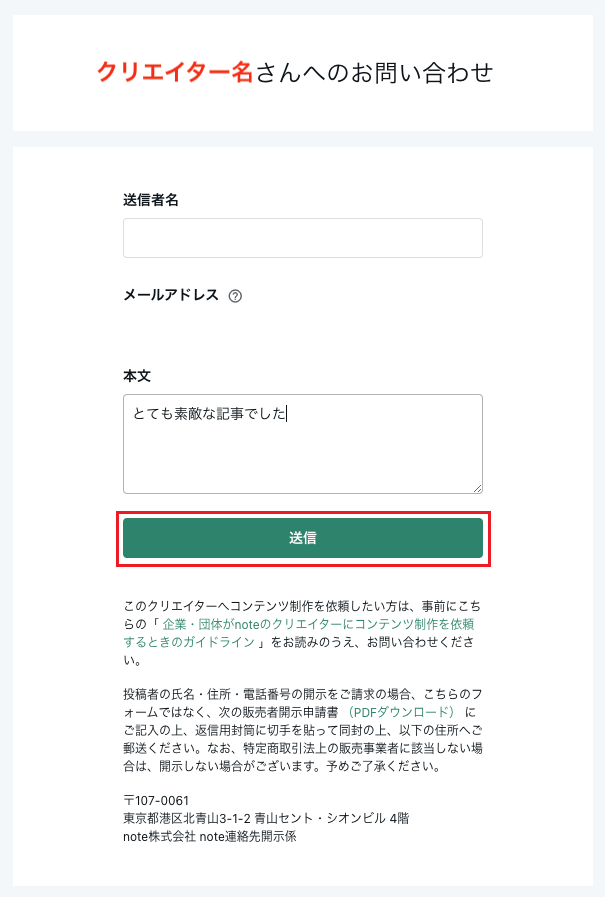The width and height of the screenshot is (605, 897).
Task: Click the メールアドレス field label
Action: [170, 295]
